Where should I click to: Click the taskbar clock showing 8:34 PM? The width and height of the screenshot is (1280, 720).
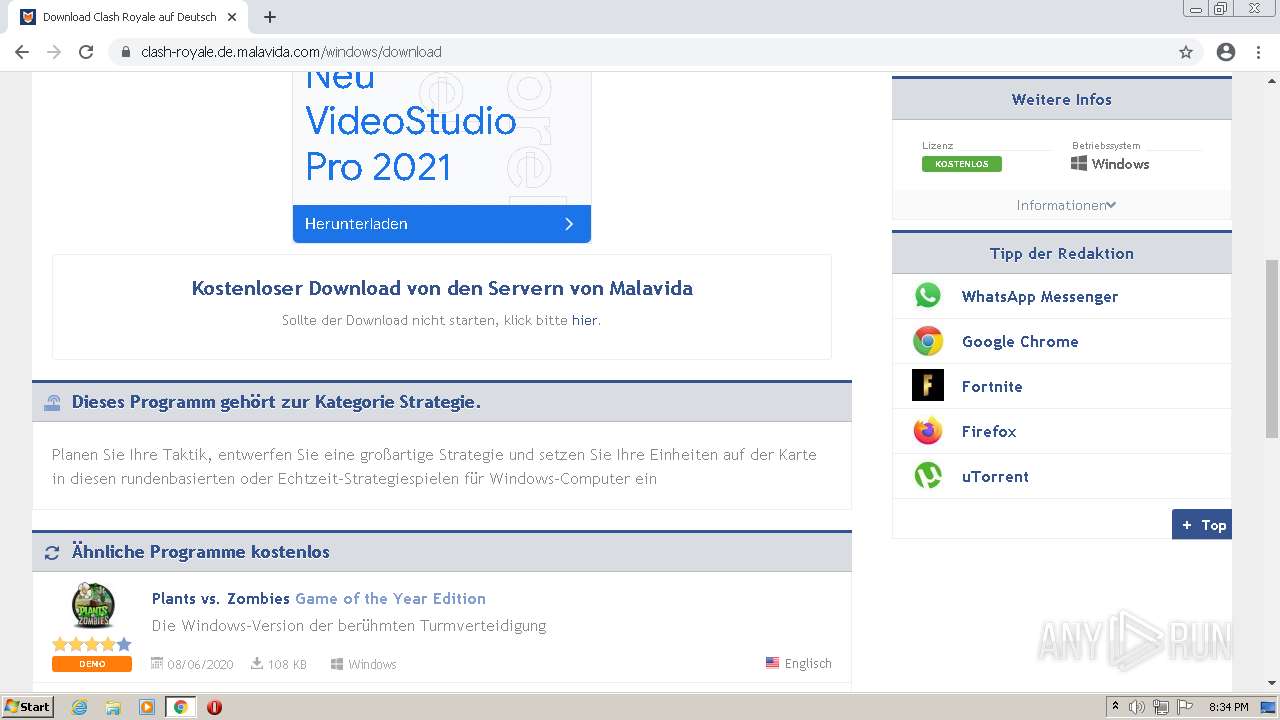coord(1228,707)
